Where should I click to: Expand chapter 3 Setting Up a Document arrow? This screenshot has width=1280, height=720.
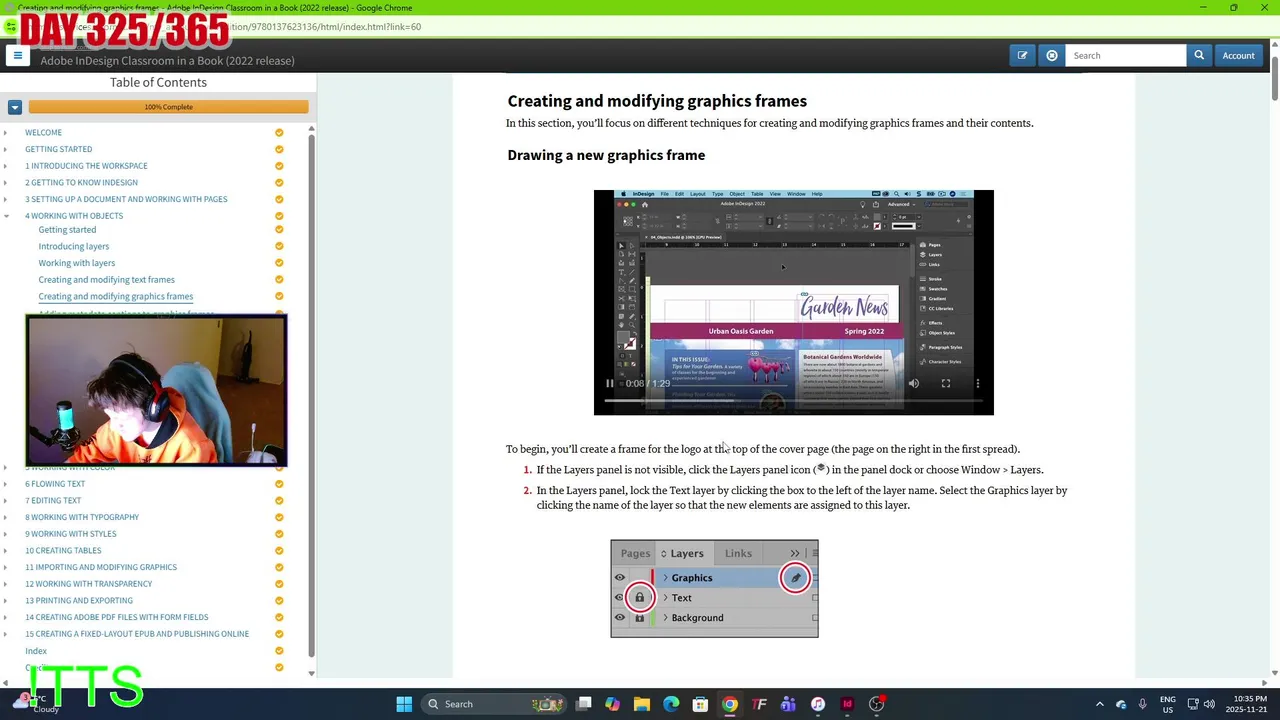click(6, 199)
